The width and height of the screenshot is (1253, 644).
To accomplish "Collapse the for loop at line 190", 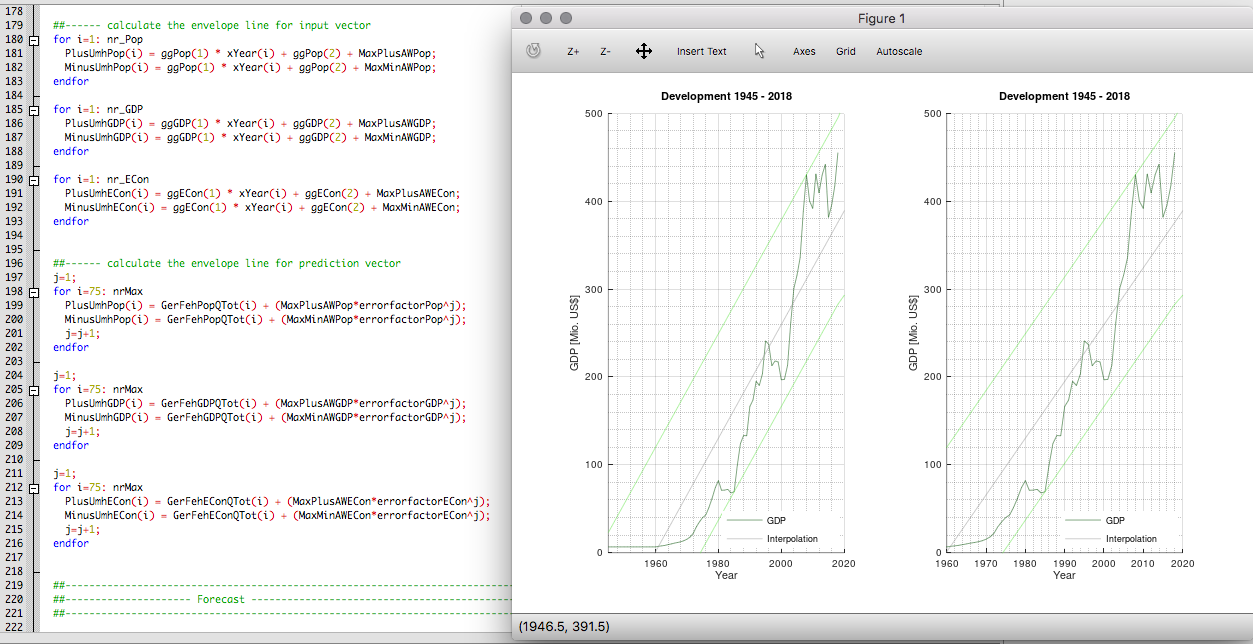I will click(x=34, y=180).
